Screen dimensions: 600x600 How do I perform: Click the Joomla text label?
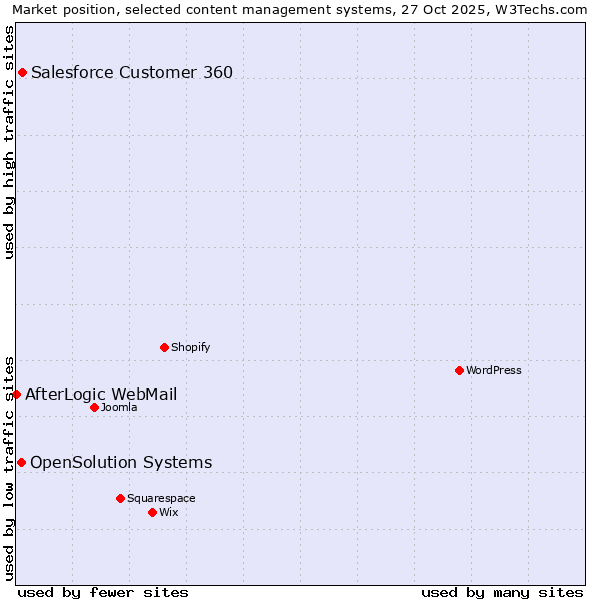point(119,407)
